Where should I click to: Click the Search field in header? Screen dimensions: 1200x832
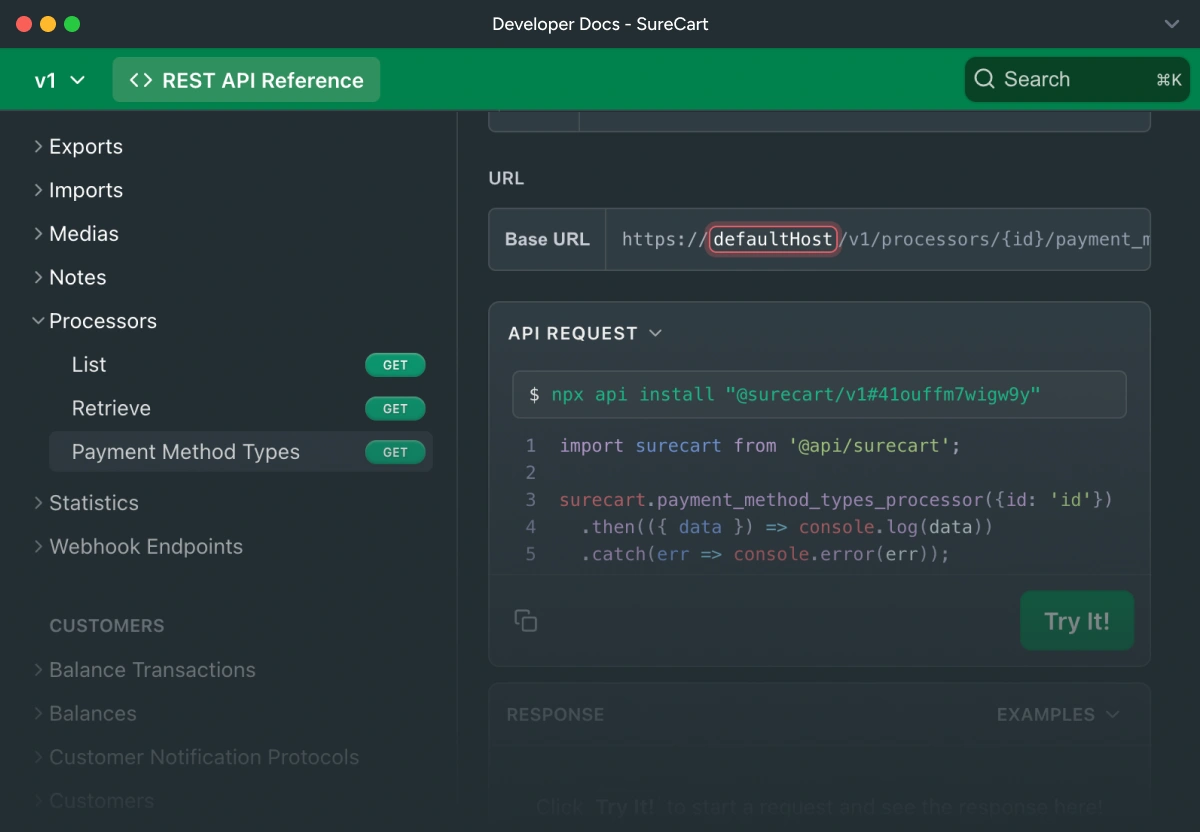tap(1076, 80)
